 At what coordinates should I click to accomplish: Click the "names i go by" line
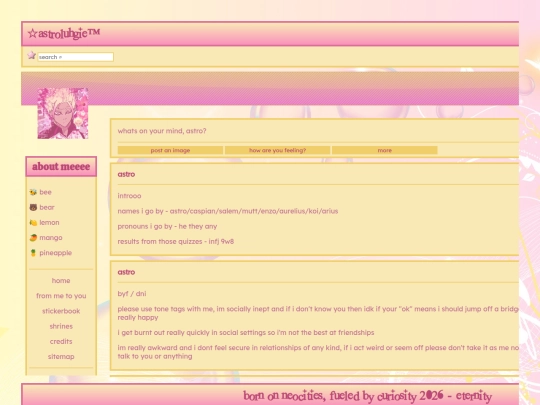pos(228,211)
